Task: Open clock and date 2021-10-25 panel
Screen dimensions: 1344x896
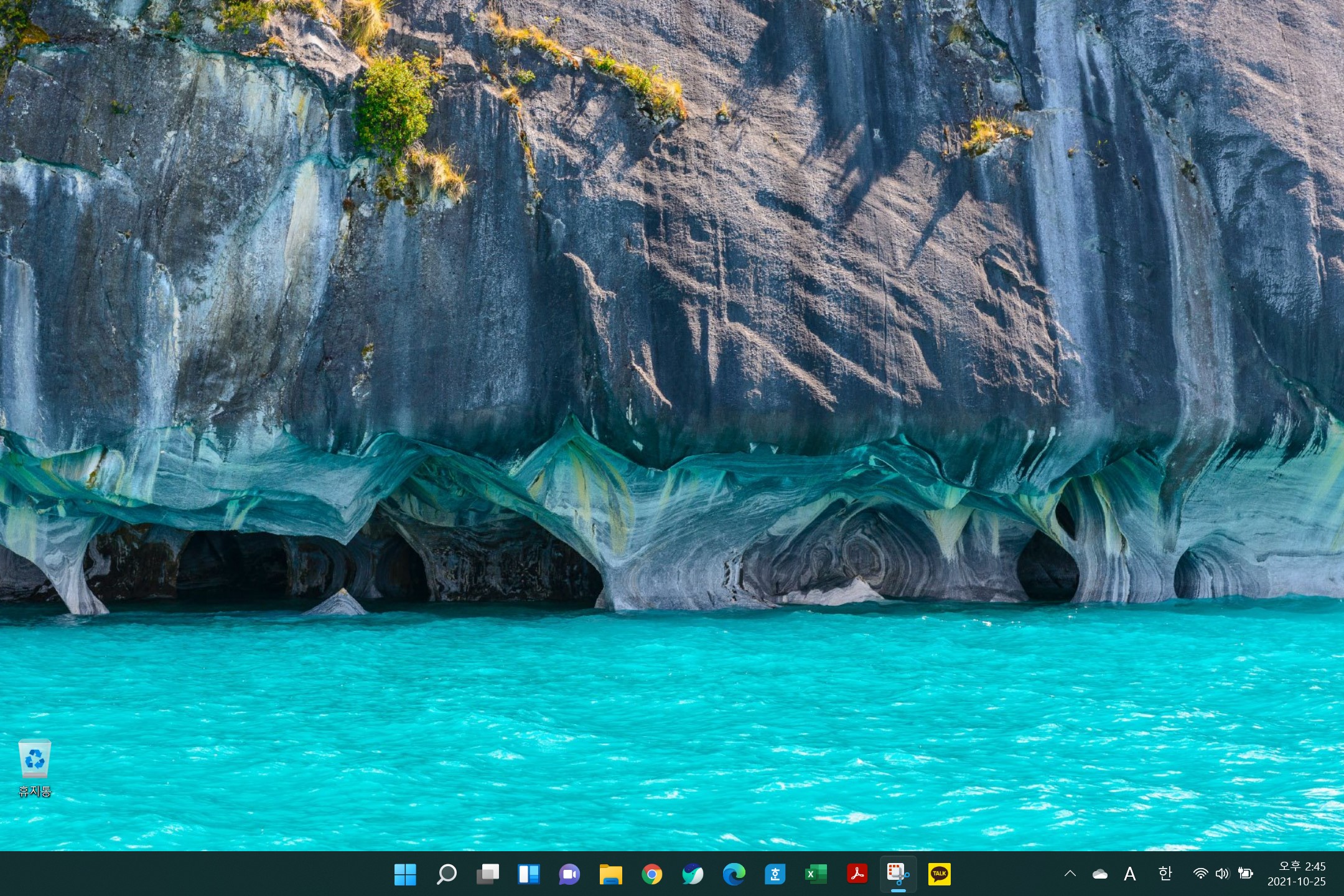Action: click(x=1297, y=874)
